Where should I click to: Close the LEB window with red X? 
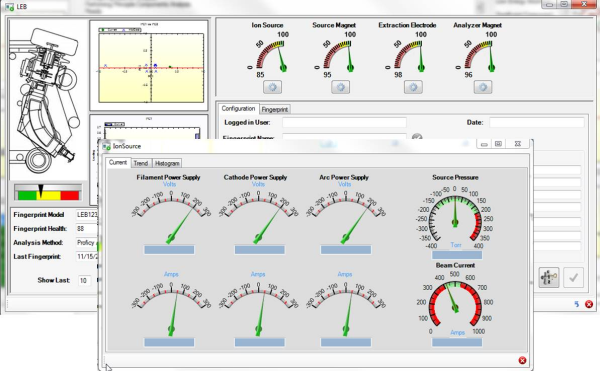(x=584, y=4)
